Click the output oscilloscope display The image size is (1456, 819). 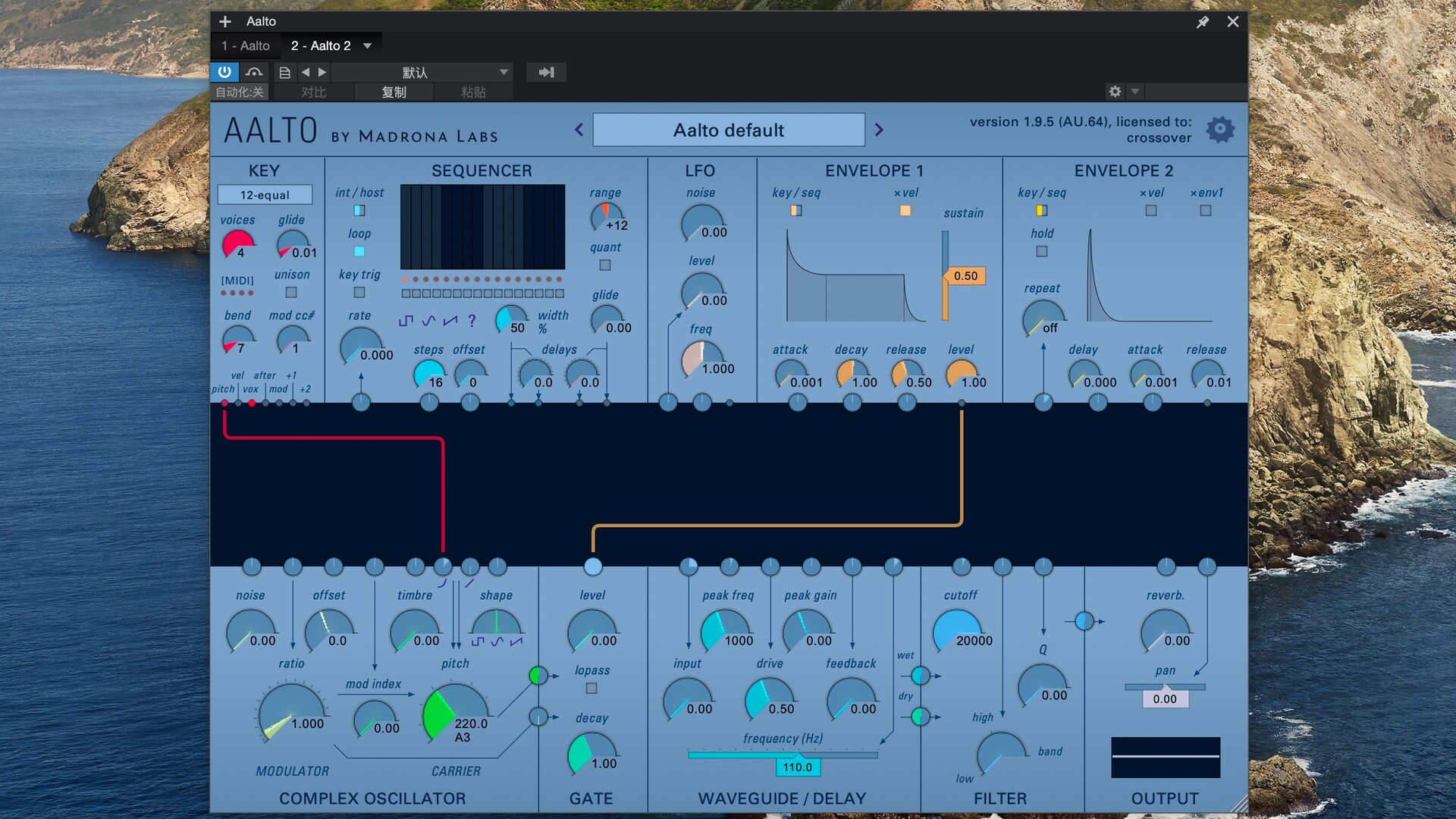click(1166, 757)
